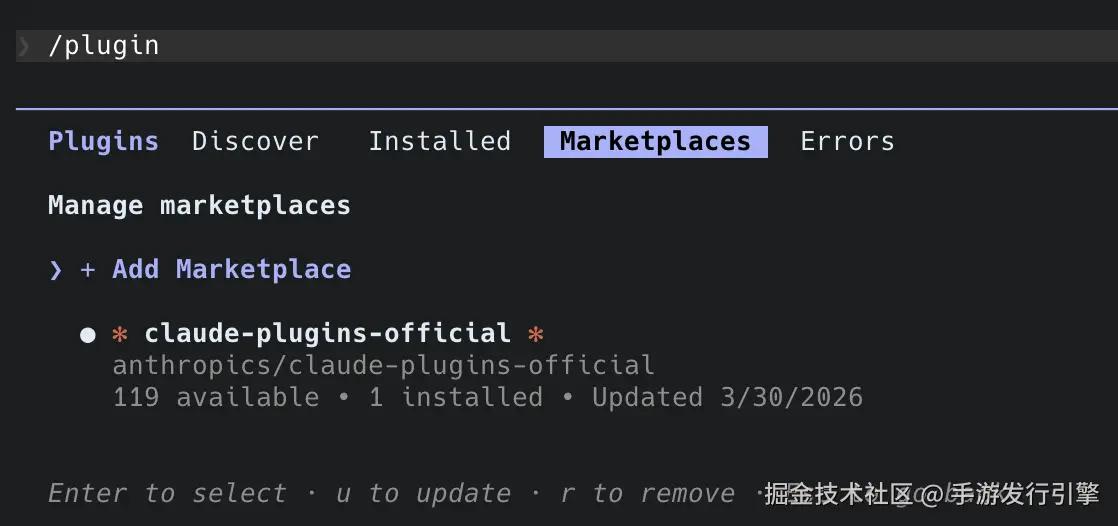The width and height of the screenshot is (1118, 526).
Task: Click the /plugin command input line
Action: [104, 46]
